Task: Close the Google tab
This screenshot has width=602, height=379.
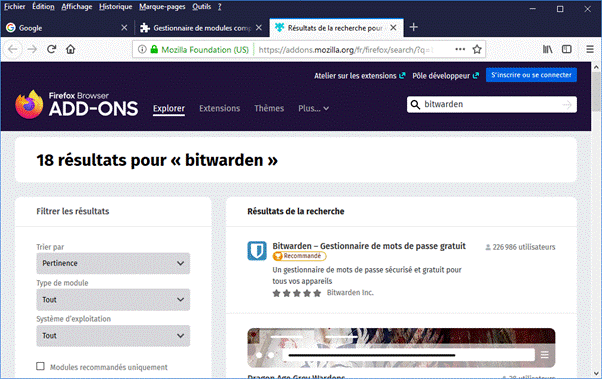Action: pyautogui.click(x=124, y=28)
